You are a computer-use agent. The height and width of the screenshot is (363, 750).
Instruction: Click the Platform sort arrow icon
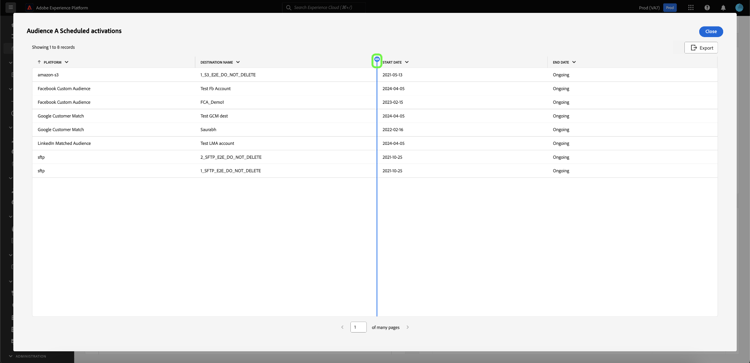point(39,62)
